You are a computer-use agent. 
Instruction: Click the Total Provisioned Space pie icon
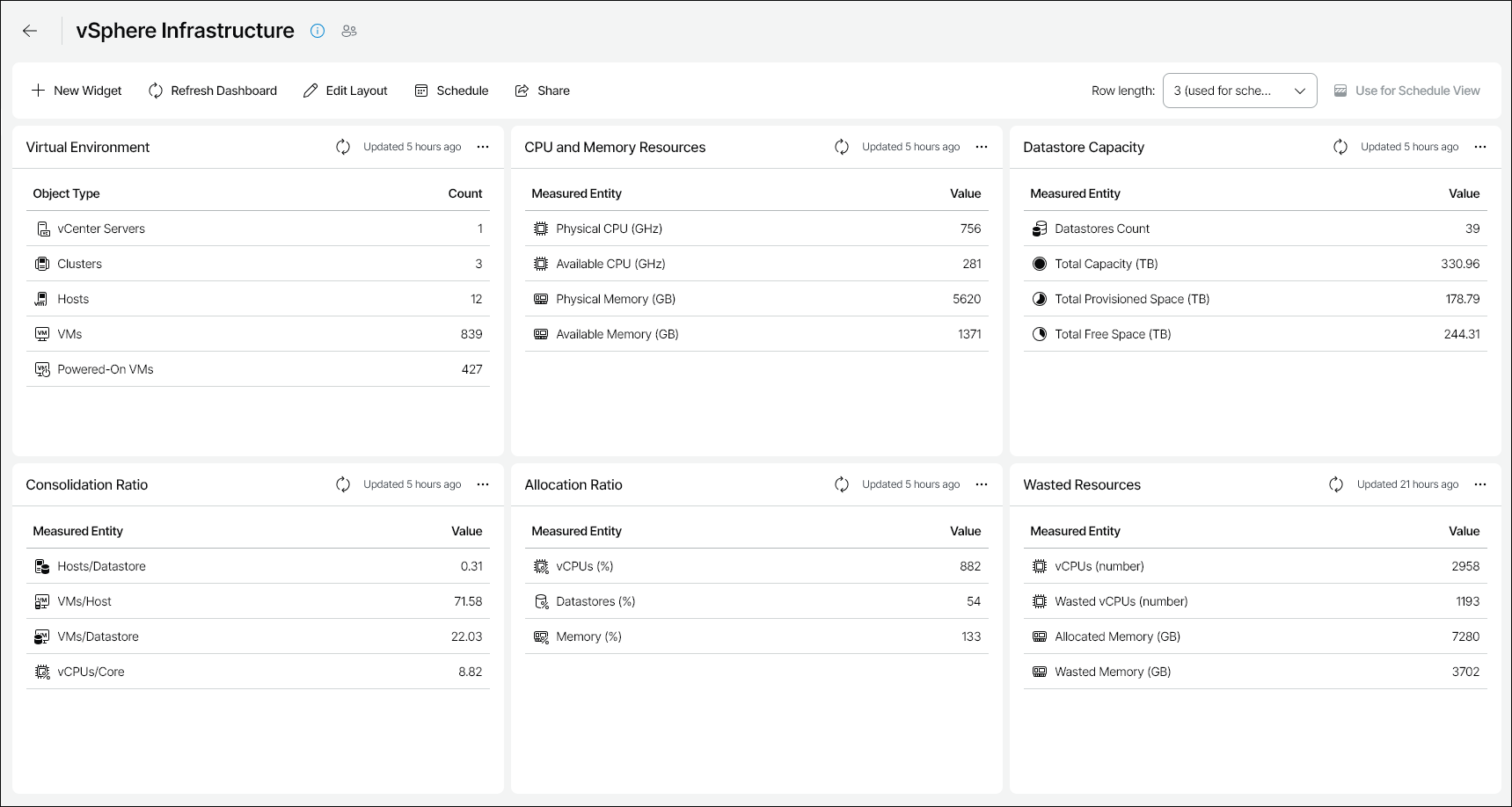1040,299
